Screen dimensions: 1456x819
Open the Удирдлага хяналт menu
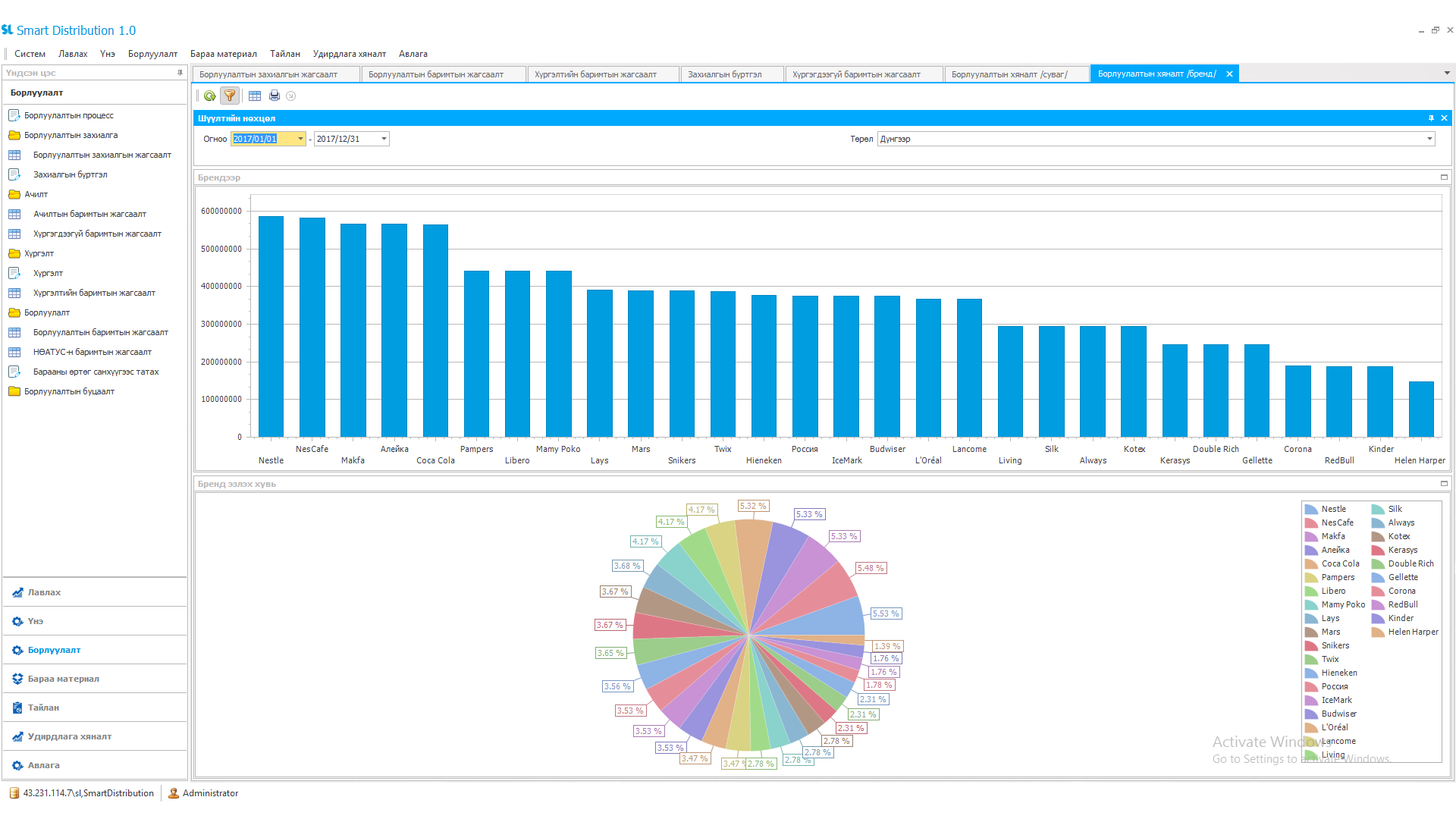pyautogui.click(x=350, y=54)
